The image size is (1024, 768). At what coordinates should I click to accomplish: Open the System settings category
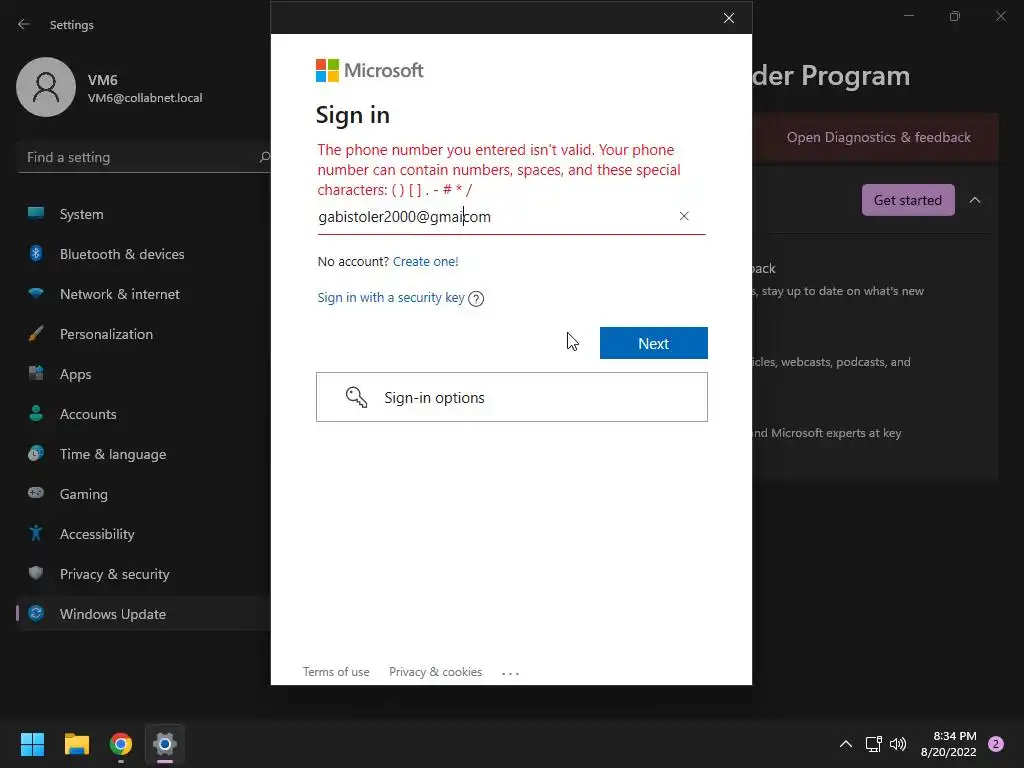144,214
